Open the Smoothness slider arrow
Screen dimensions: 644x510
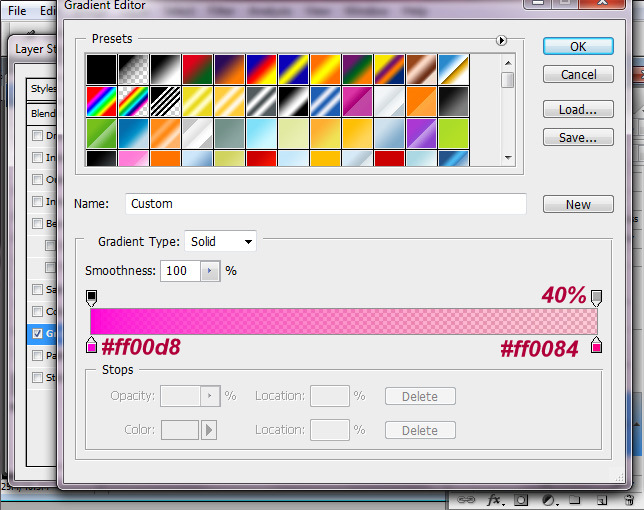(x=209, y=271)
